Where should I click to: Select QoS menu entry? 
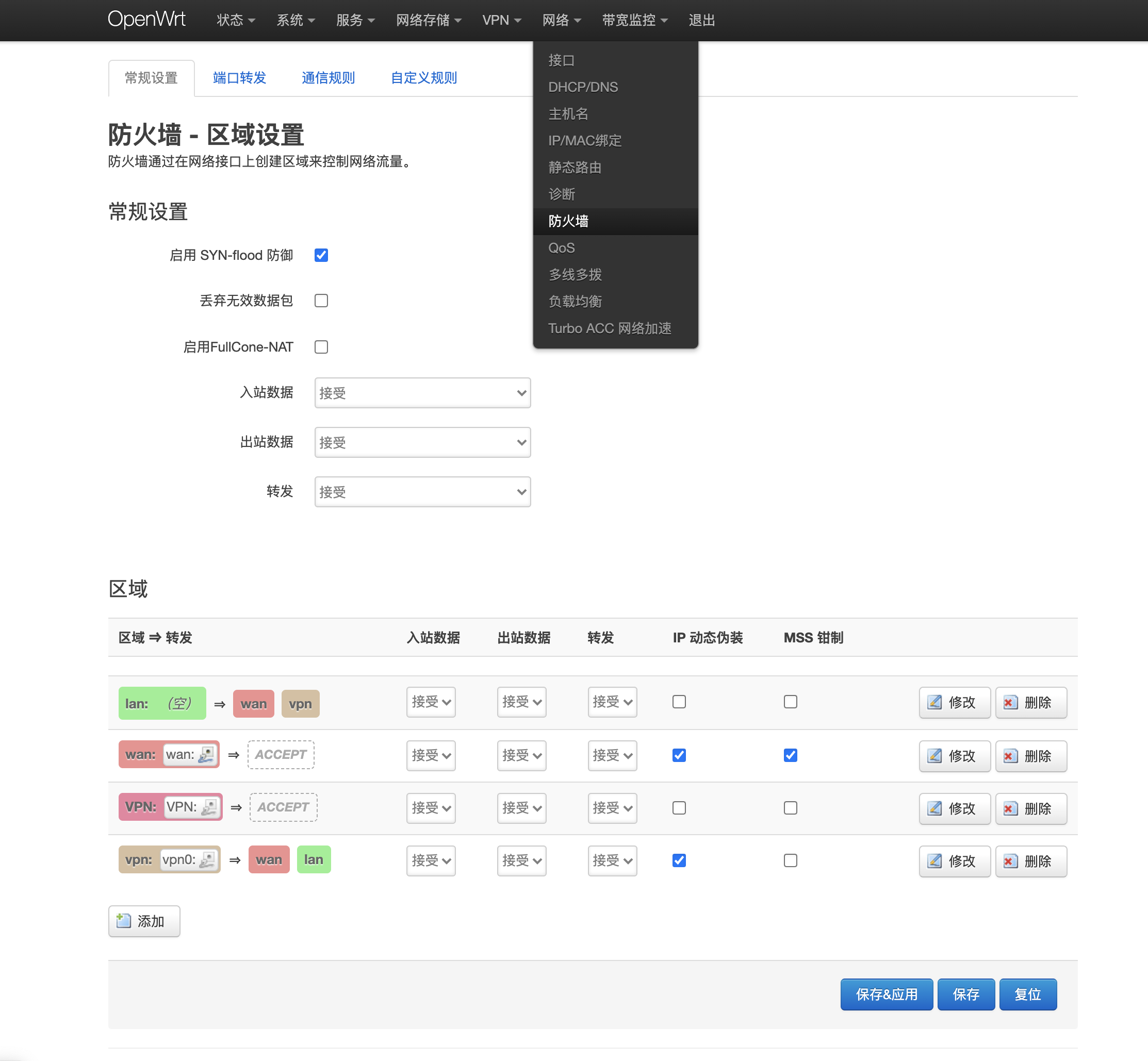click(x=616, y=248)
